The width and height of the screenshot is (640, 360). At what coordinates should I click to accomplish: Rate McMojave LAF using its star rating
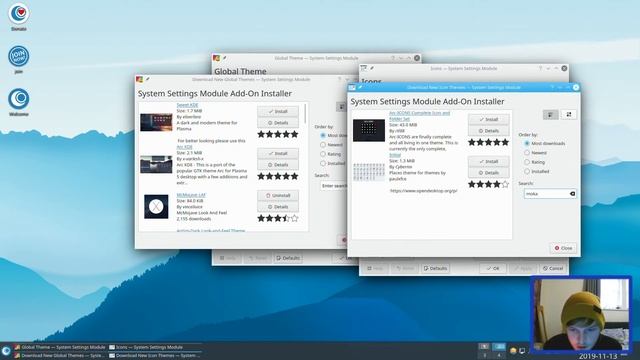pos(278,218)
